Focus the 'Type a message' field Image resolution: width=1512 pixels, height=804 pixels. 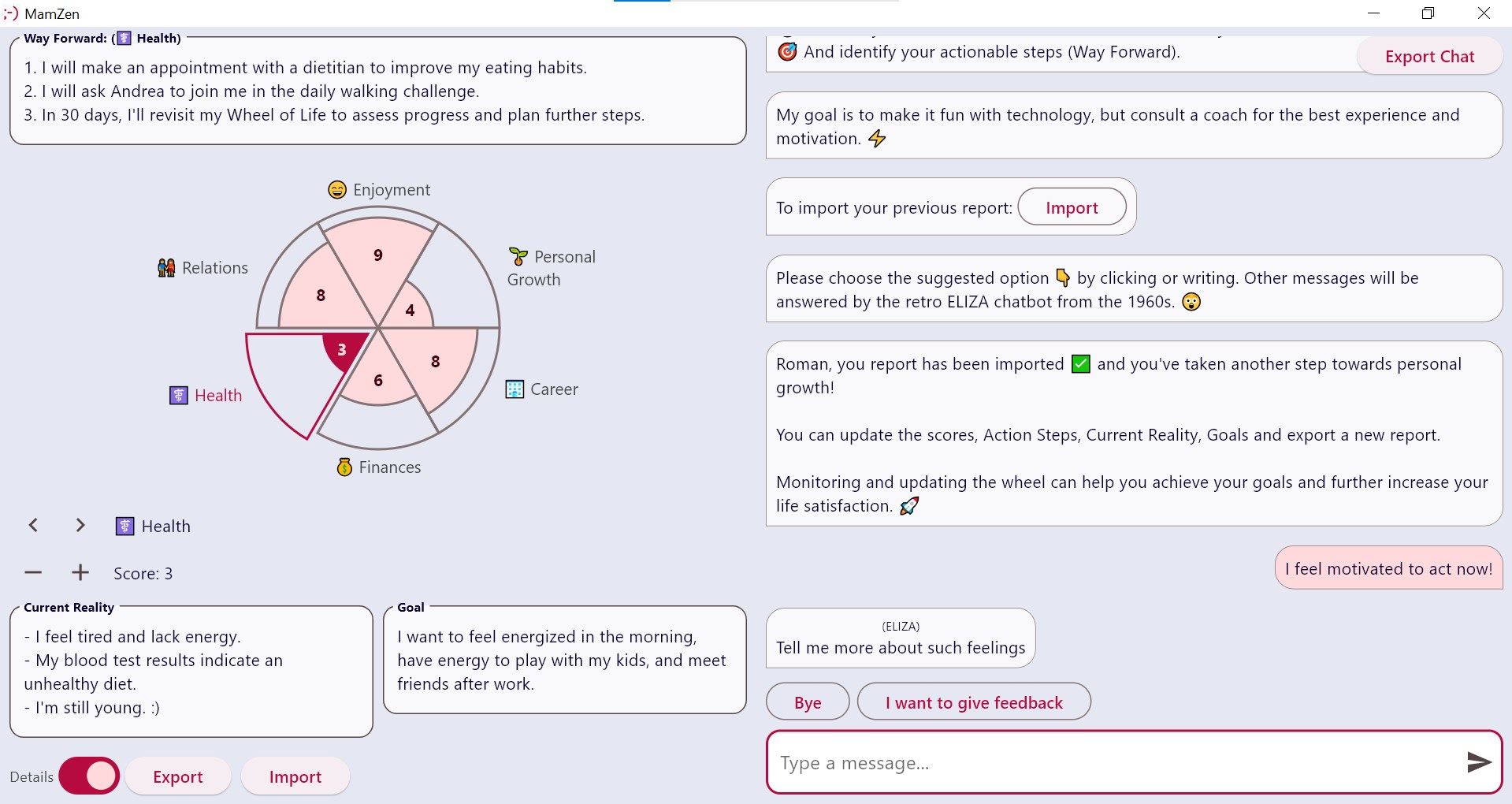pyautogui.click(x=1111, y=763)
